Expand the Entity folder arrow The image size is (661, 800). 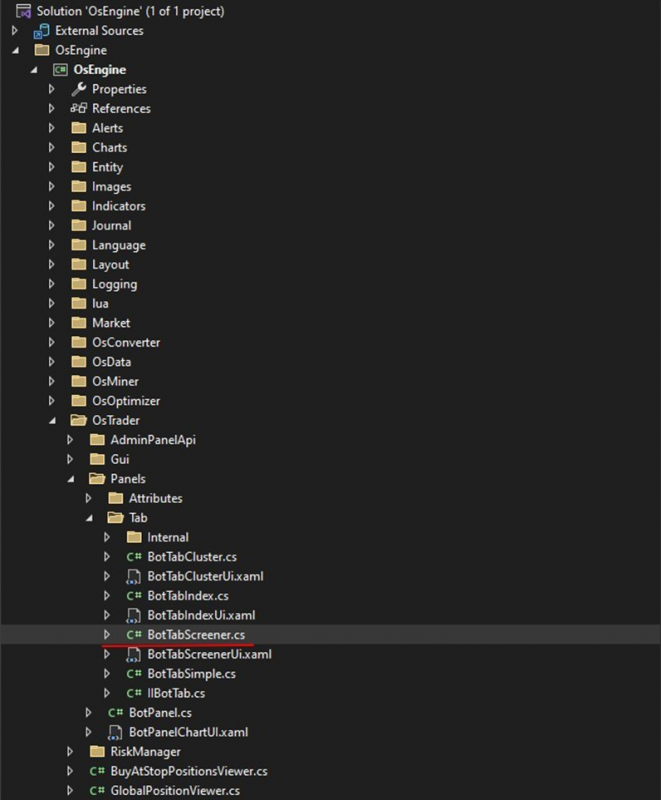52,167
